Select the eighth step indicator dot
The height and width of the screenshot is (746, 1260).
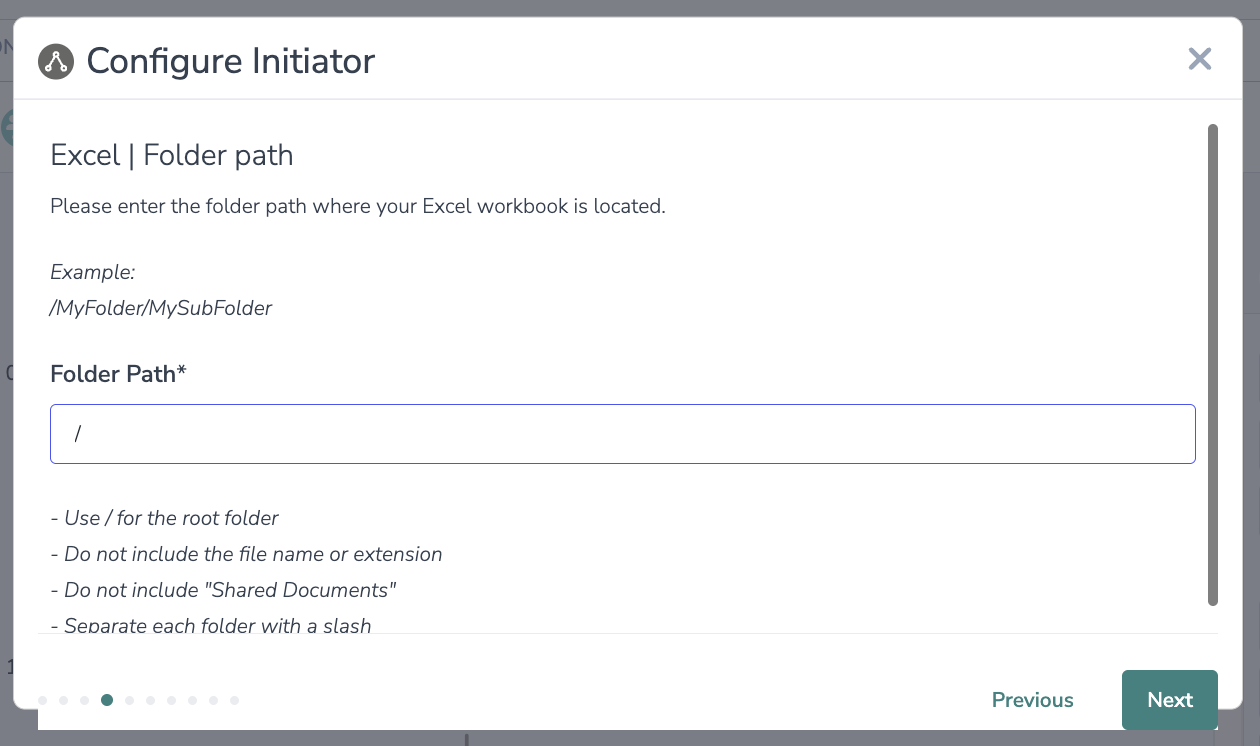[x=192, y=700]
